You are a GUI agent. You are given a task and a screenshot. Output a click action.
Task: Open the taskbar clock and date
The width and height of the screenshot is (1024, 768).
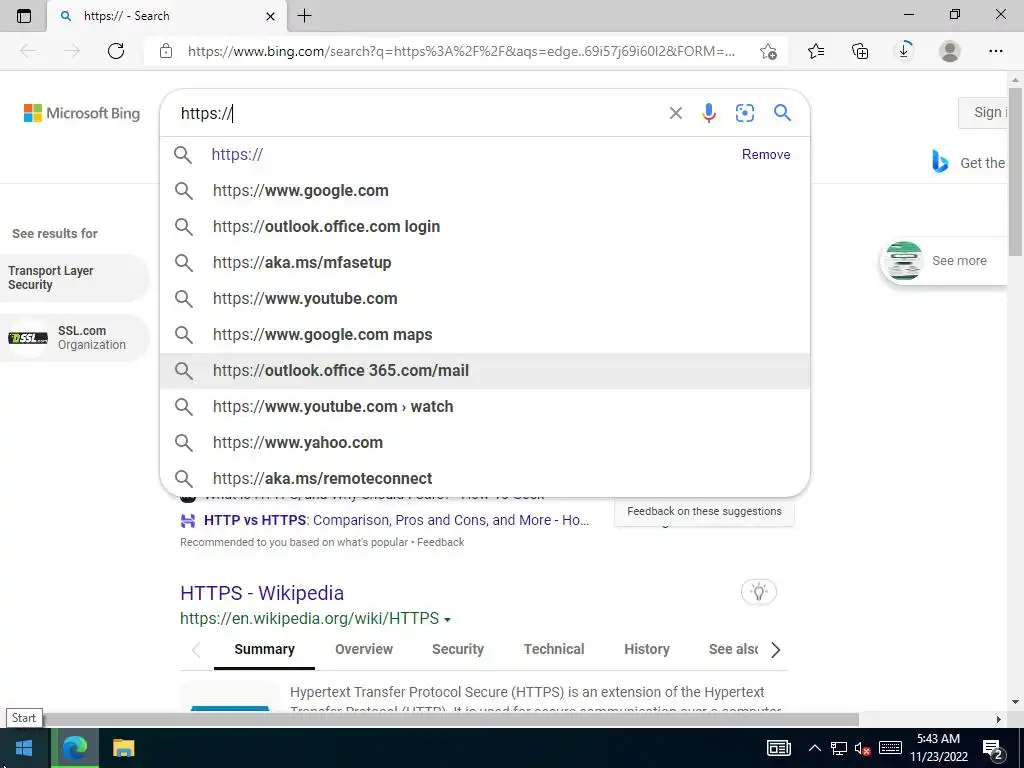[x=938, y=748]
